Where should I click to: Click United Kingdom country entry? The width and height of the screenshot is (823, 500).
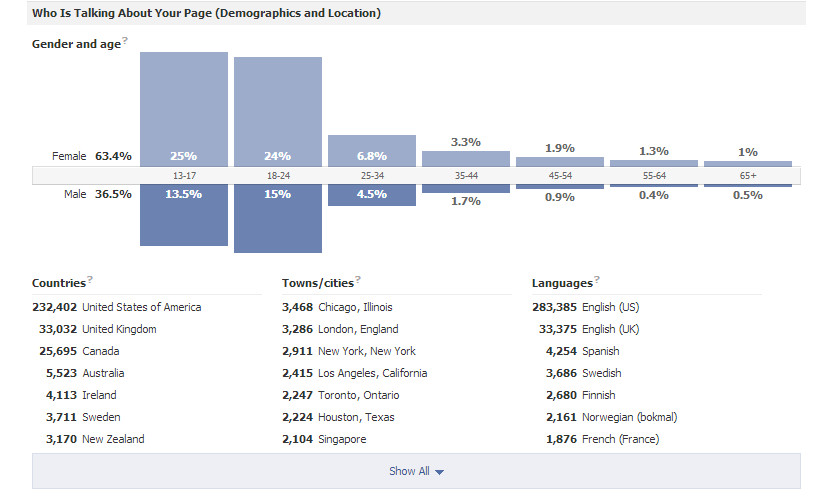tap(119, 329)
